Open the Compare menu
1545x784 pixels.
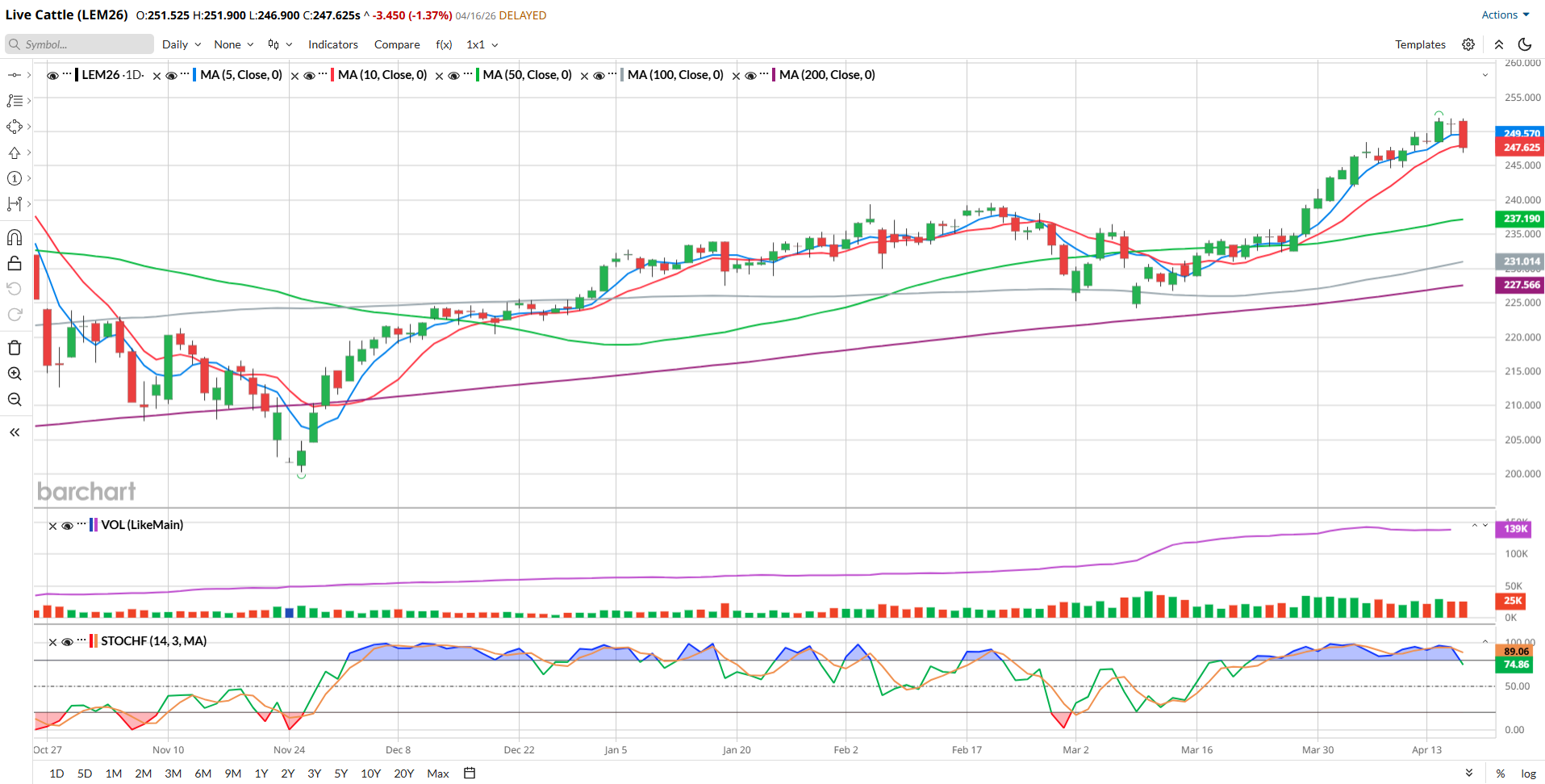tap(396, 44)
